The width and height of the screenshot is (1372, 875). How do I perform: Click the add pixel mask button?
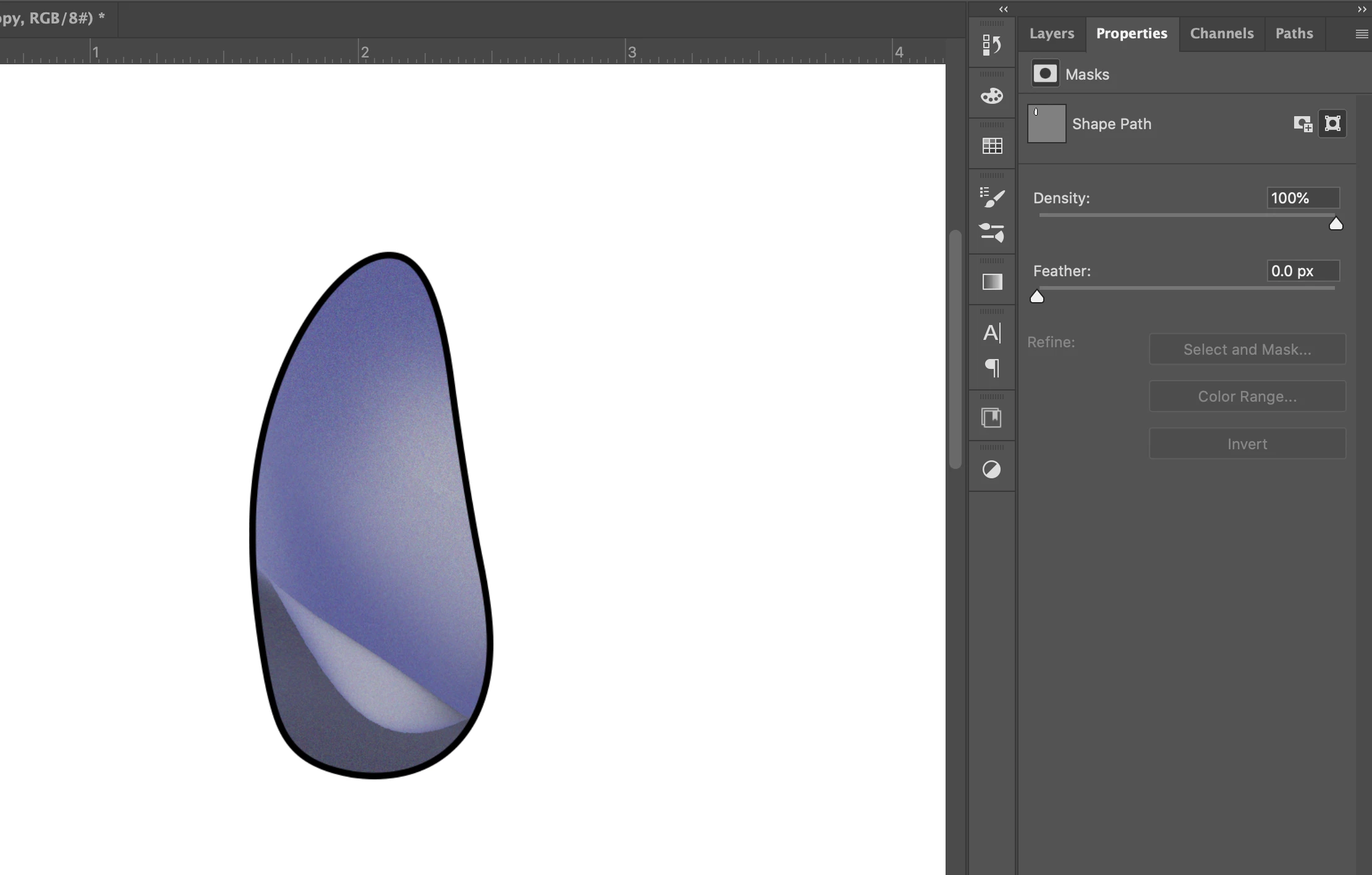click(x=1303, y=124)
